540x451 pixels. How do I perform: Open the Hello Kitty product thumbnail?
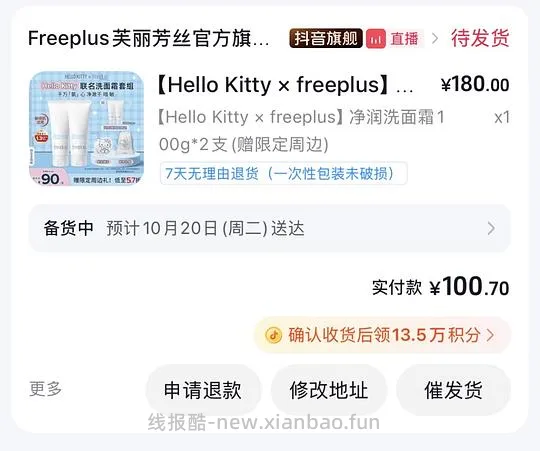(86, 128)
